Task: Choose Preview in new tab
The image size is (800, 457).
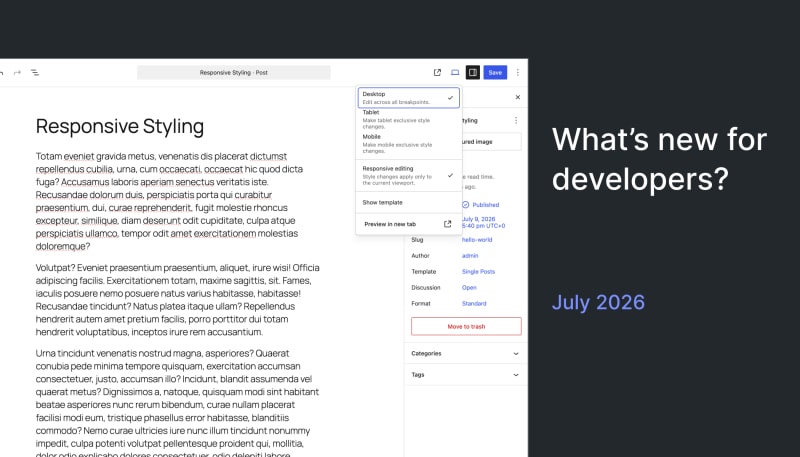Action: click(409, 224)
